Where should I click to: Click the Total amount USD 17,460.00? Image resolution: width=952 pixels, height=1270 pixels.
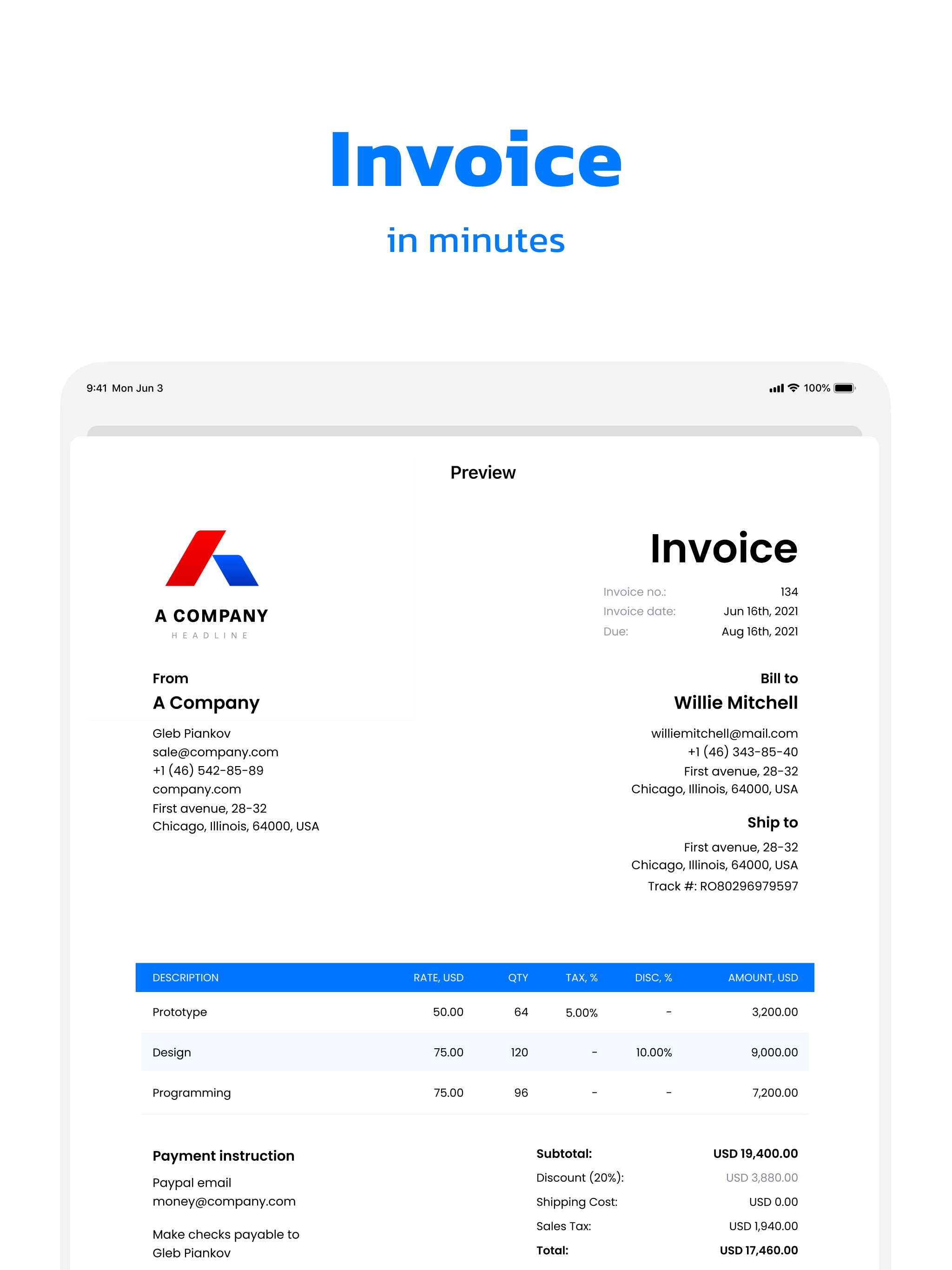759,1250
